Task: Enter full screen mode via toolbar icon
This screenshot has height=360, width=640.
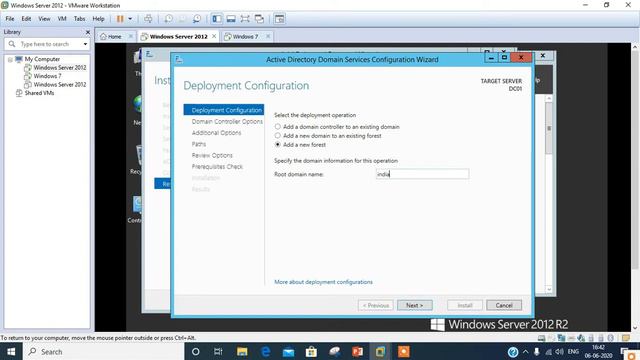Action: pos(245,19)
